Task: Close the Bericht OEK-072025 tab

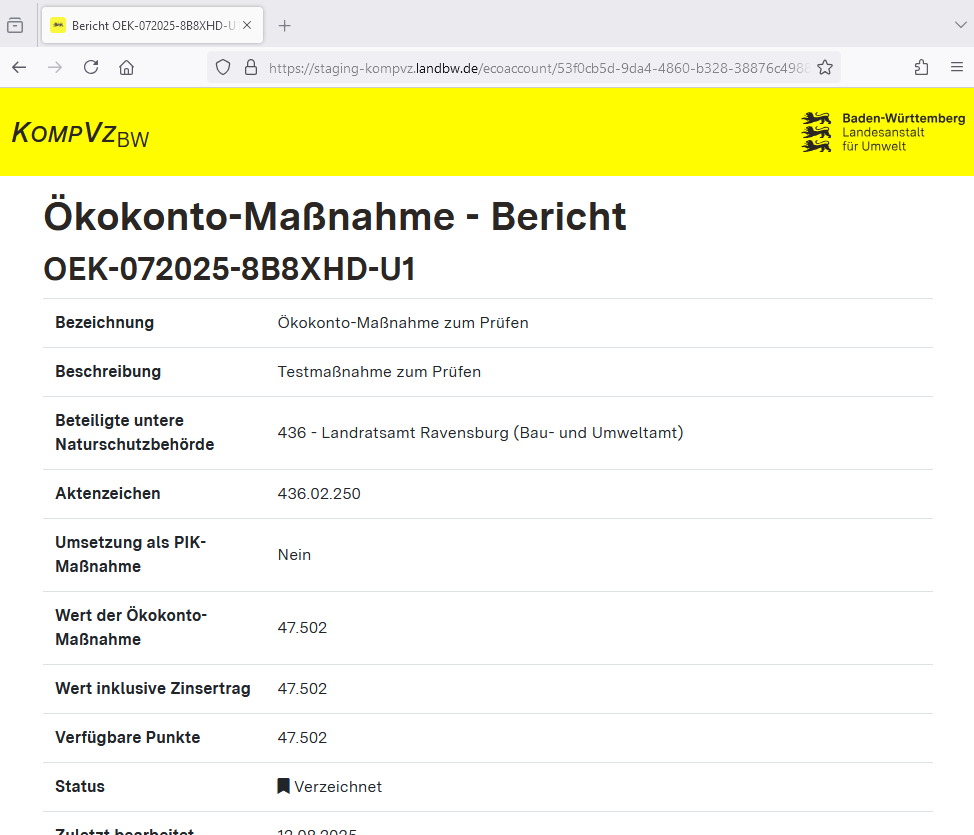Action: [247, 26]
